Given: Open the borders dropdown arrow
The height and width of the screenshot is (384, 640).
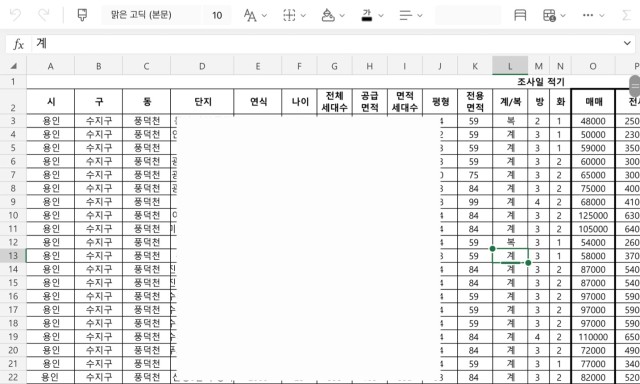Looking at the screenshot, I should point(303,16).
